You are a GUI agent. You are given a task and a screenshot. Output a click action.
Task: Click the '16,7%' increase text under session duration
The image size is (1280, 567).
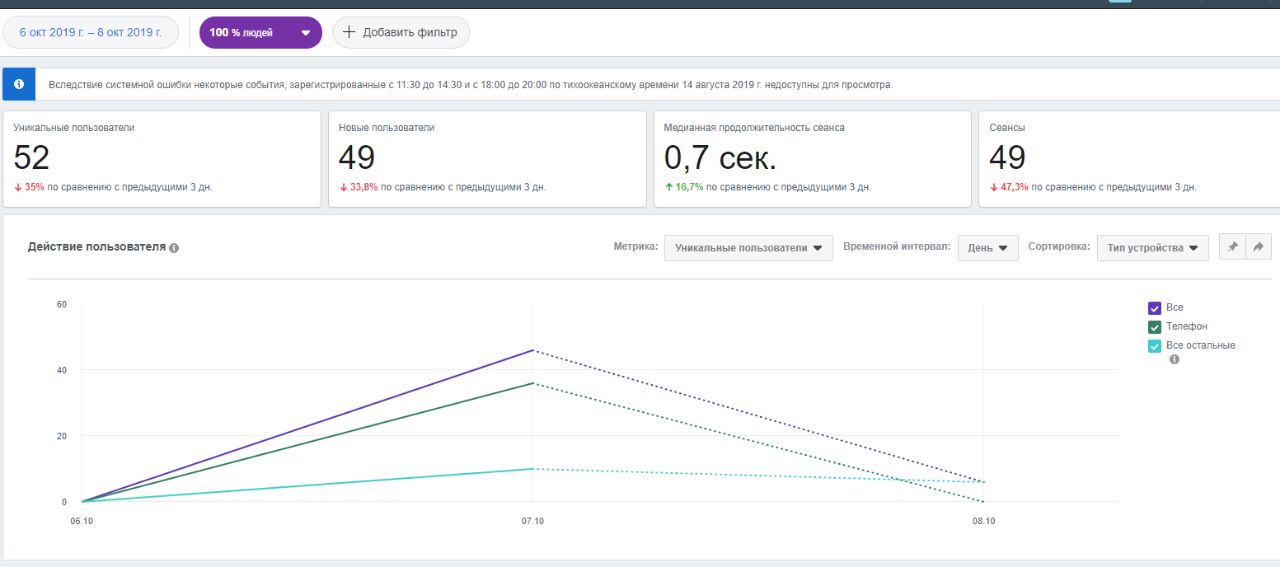click(x=688, y=187)
